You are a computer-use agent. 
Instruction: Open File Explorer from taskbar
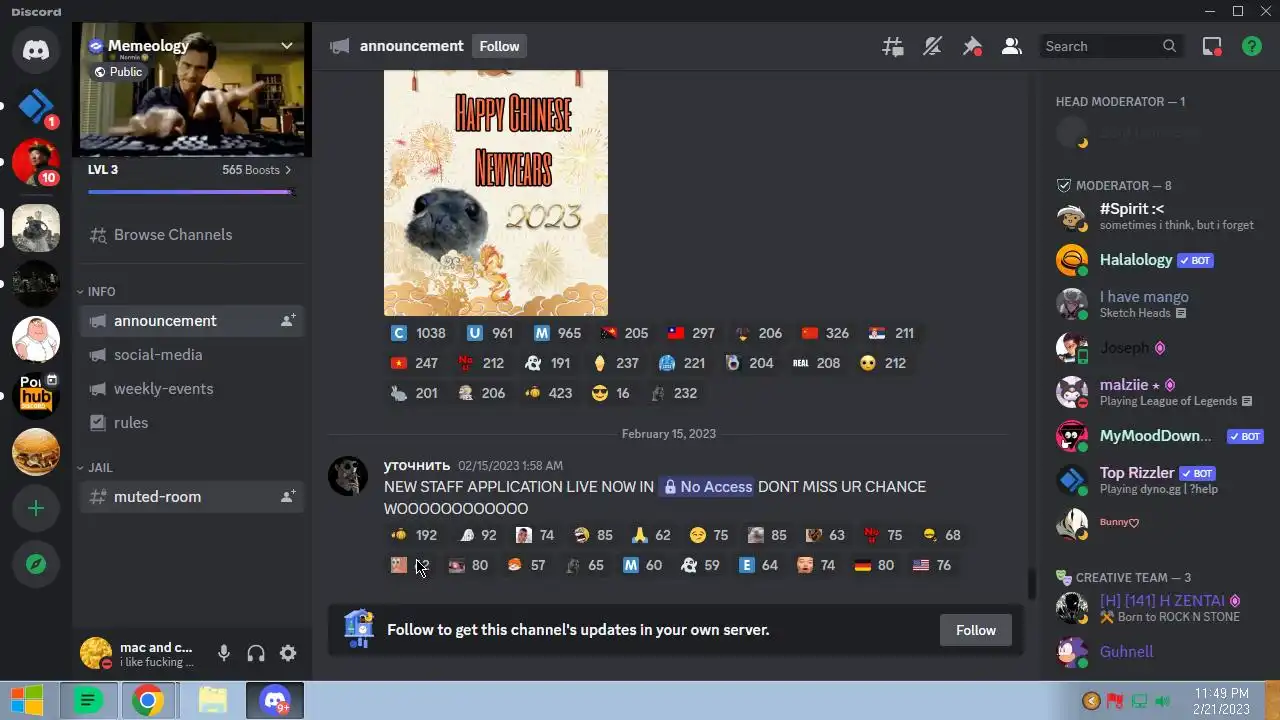coord(212,701)
